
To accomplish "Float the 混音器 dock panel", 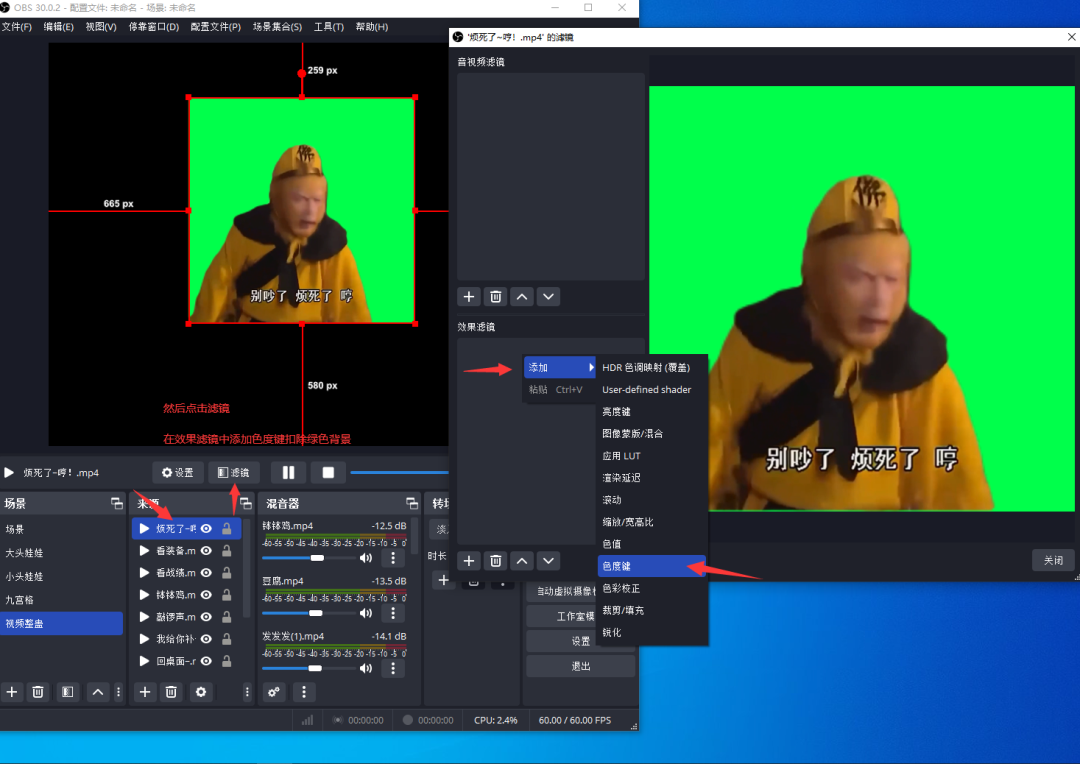I will pos(412,504).
